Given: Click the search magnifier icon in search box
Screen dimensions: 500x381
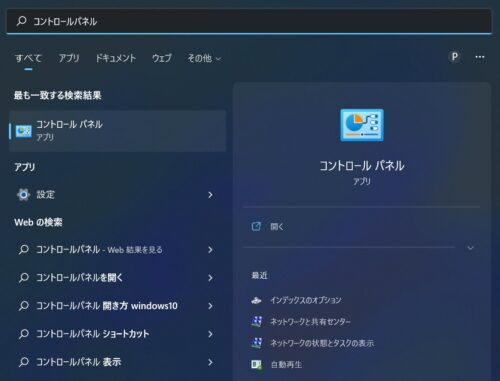Looking at the screenshot, I should coord(22,21).
